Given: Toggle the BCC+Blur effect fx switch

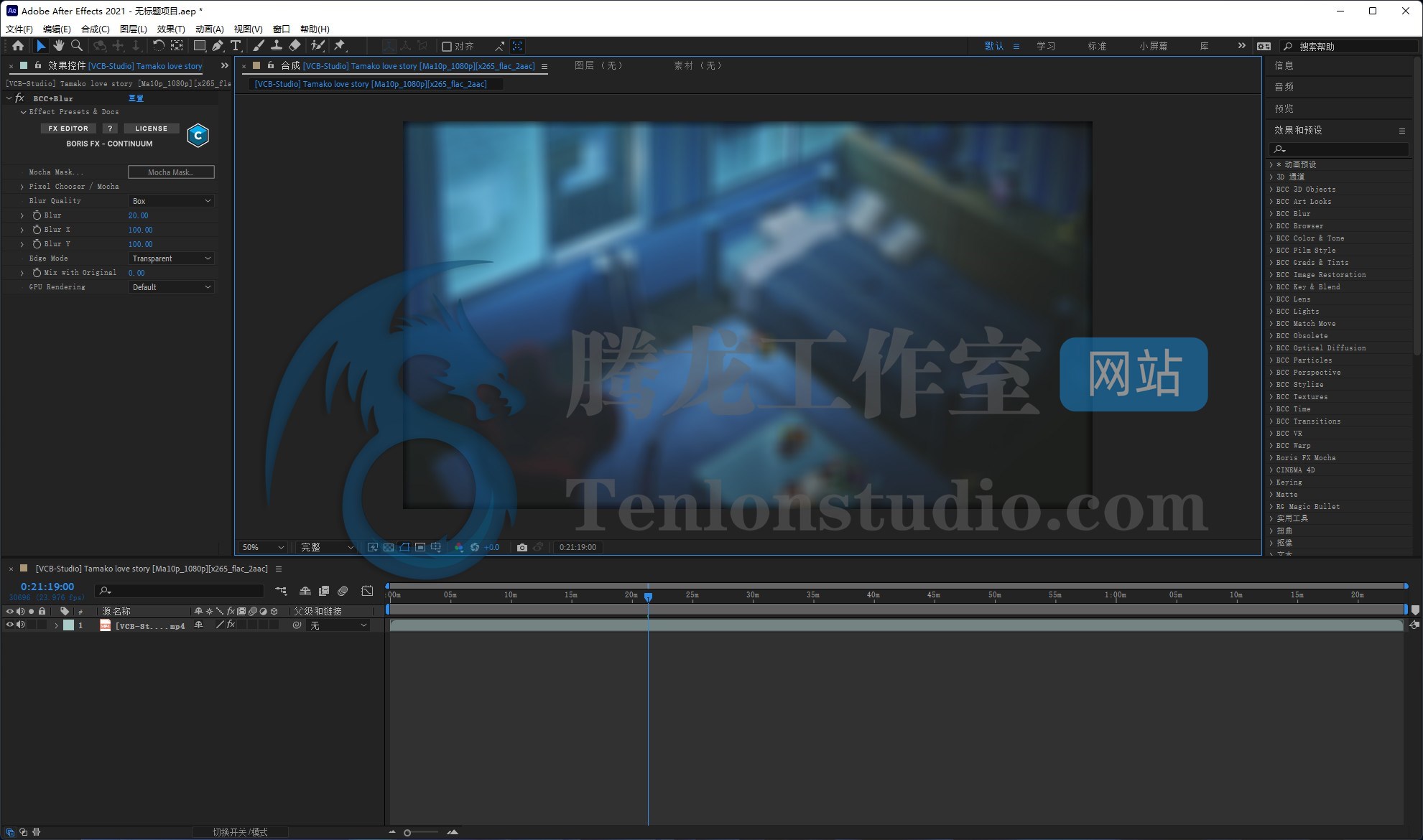Looking at the screenshot, I should click(x=20, y=98).
